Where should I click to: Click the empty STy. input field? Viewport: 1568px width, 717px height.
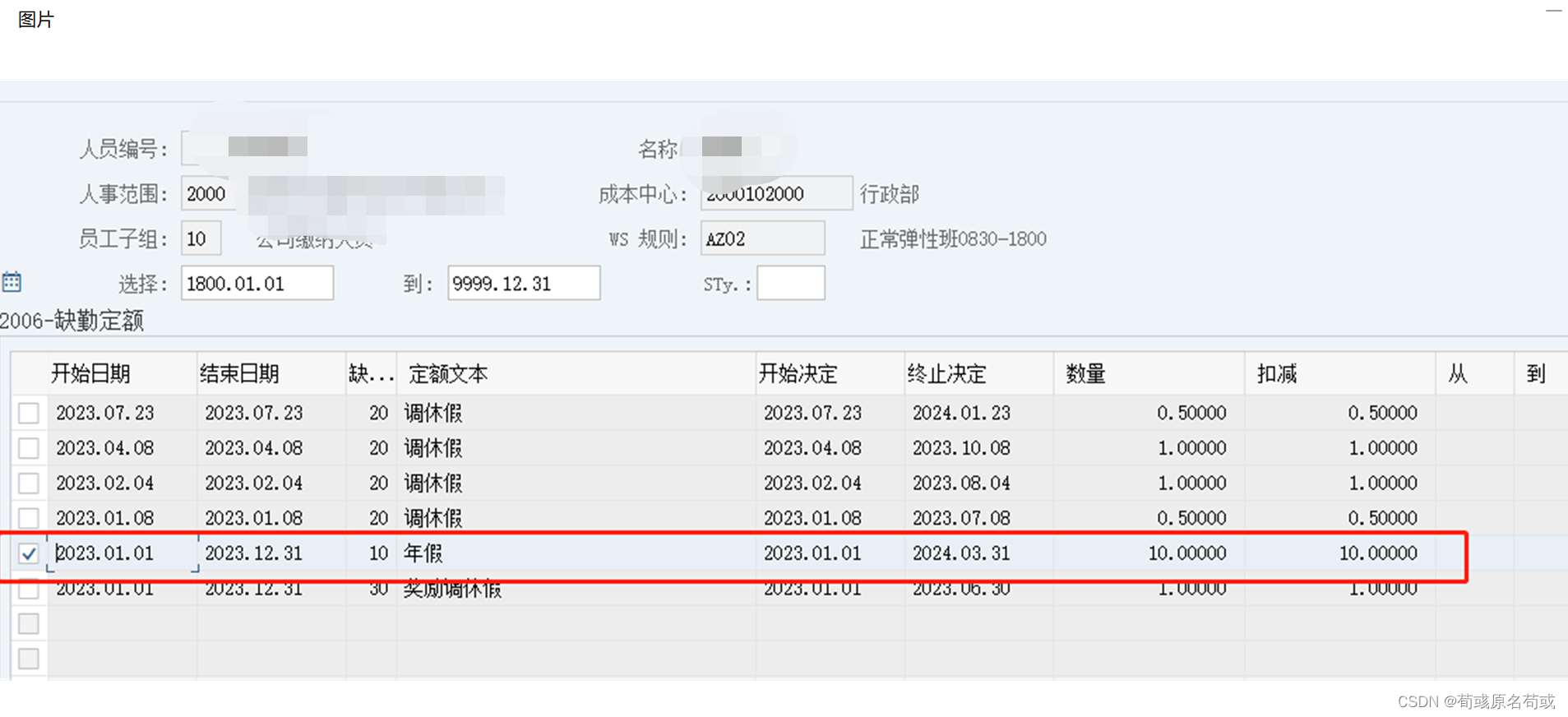coord(791,283)
